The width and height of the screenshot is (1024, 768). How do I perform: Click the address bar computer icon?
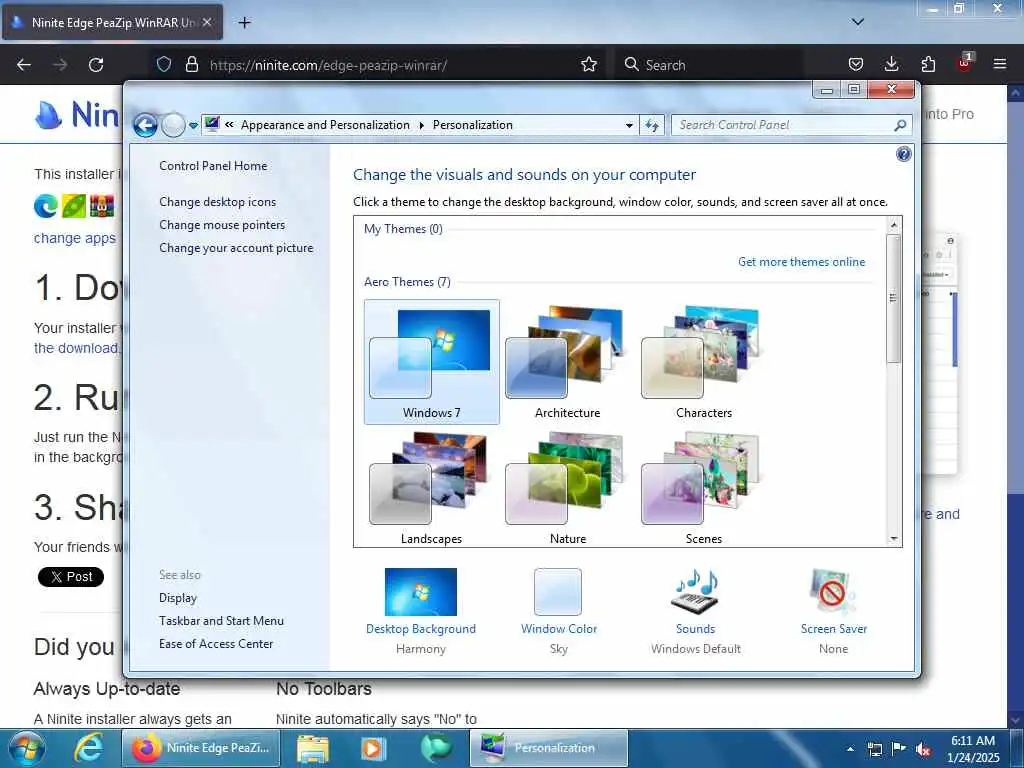[212, 124]
